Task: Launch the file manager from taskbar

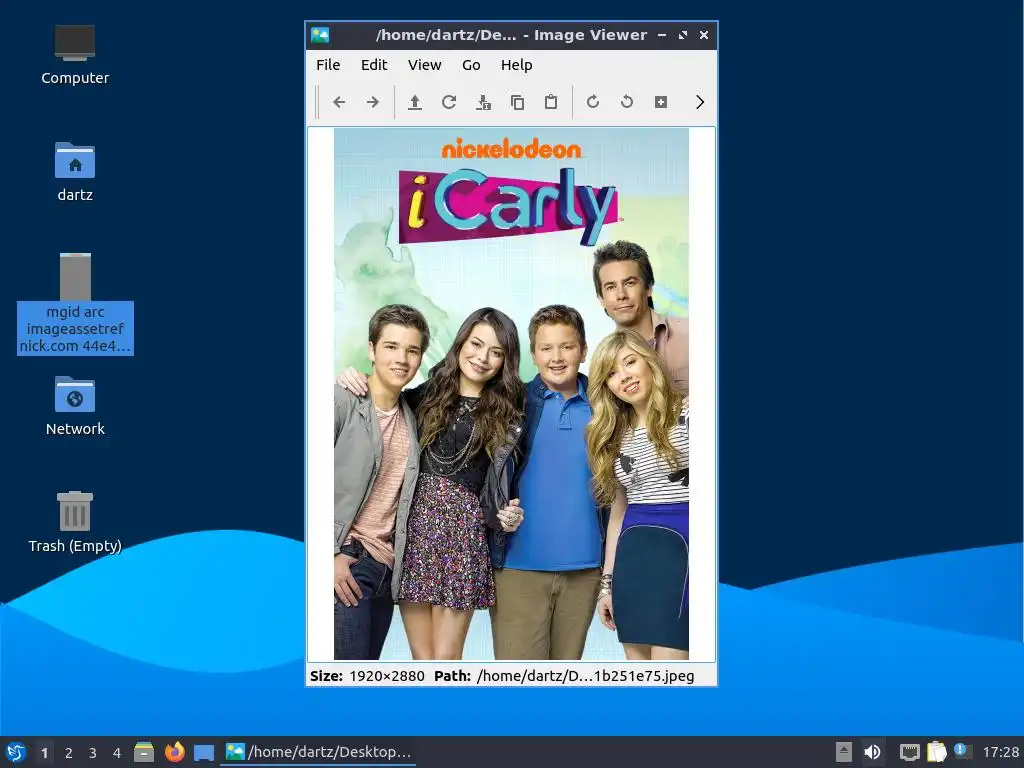Action: point(144,752)
